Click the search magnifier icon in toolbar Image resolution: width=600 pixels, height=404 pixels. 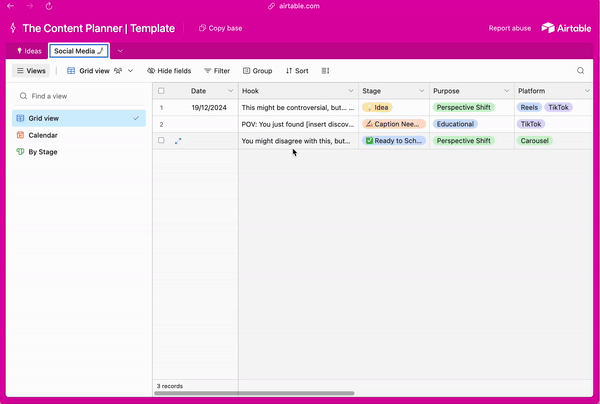pos(580,71)
